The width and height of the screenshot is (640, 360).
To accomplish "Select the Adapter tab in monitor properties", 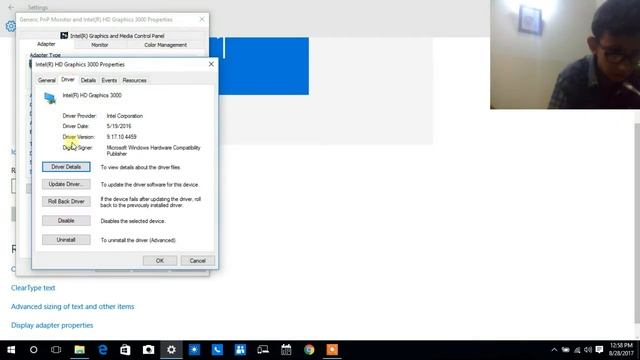I will (46, 44).
